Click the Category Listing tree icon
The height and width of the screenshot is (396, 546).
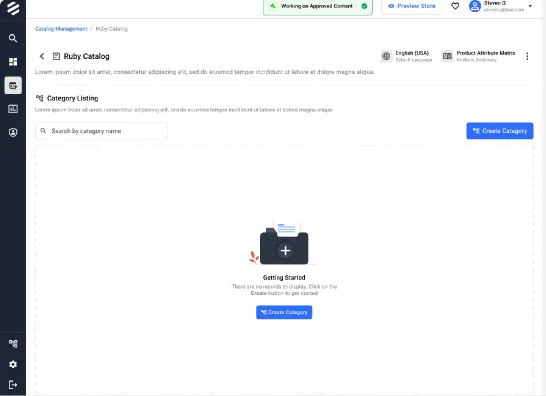click(40, 98)
